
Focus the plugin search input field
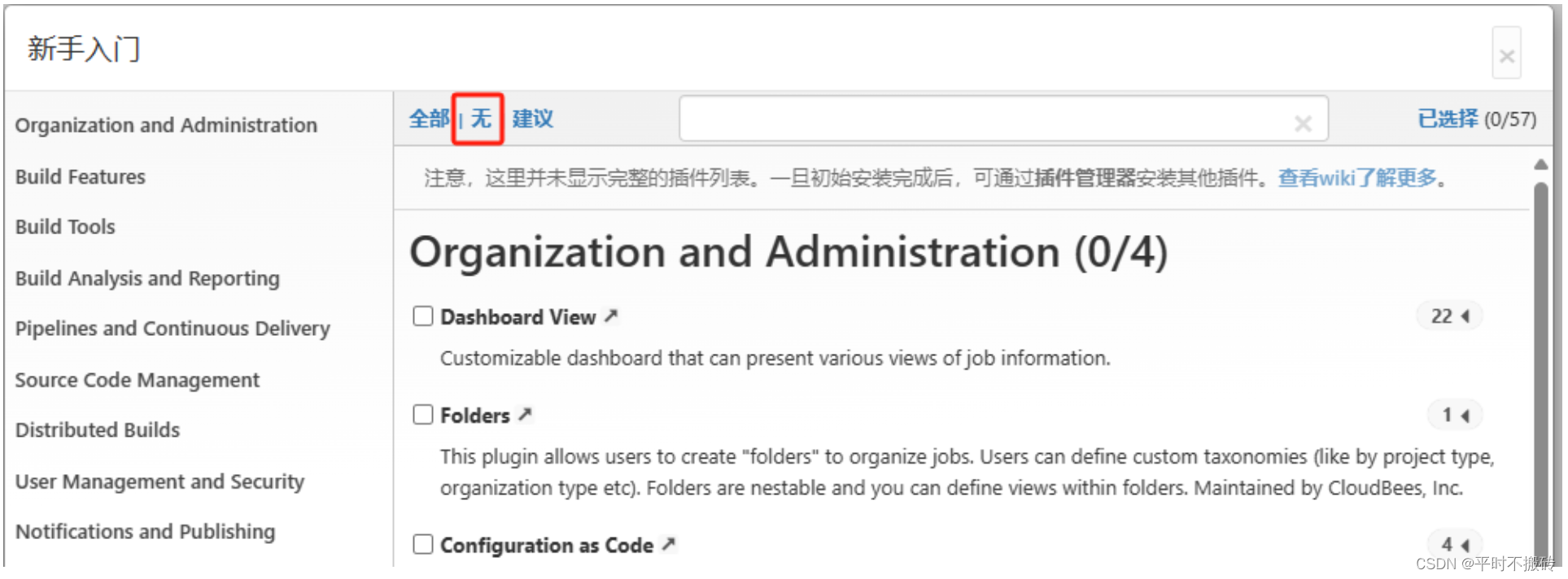pos(1003,119)
